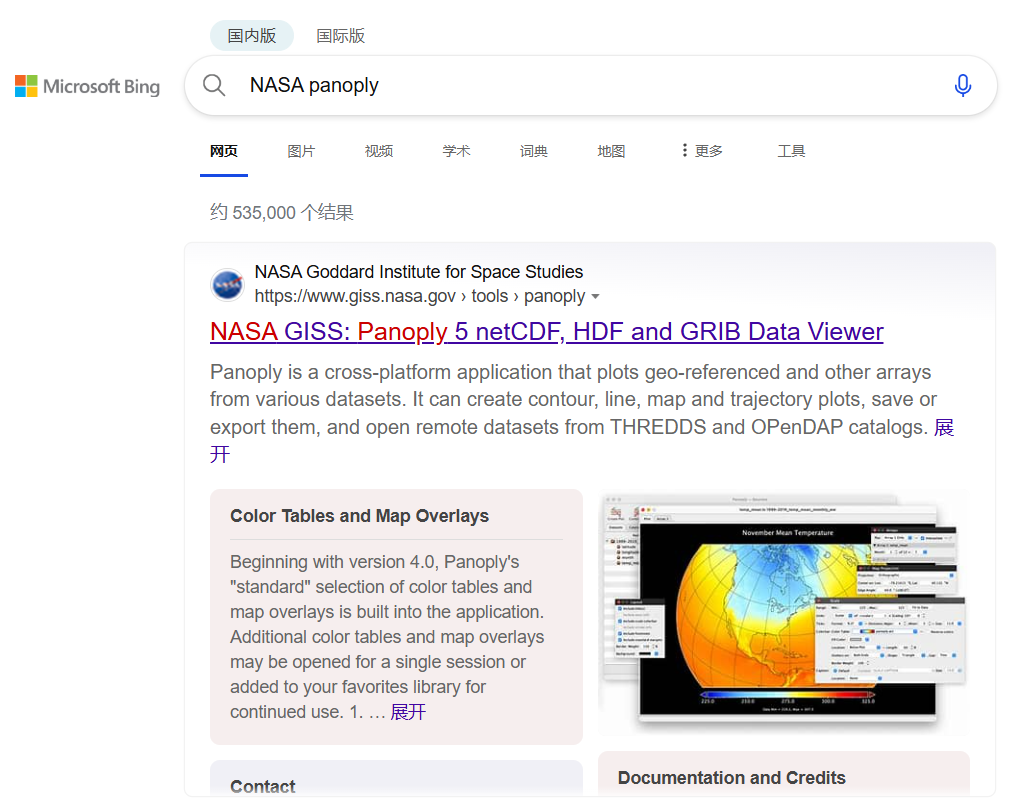1021x812 pixels.
Task: Switch to 国内版 tab
Action: click(x=251, y=36)
